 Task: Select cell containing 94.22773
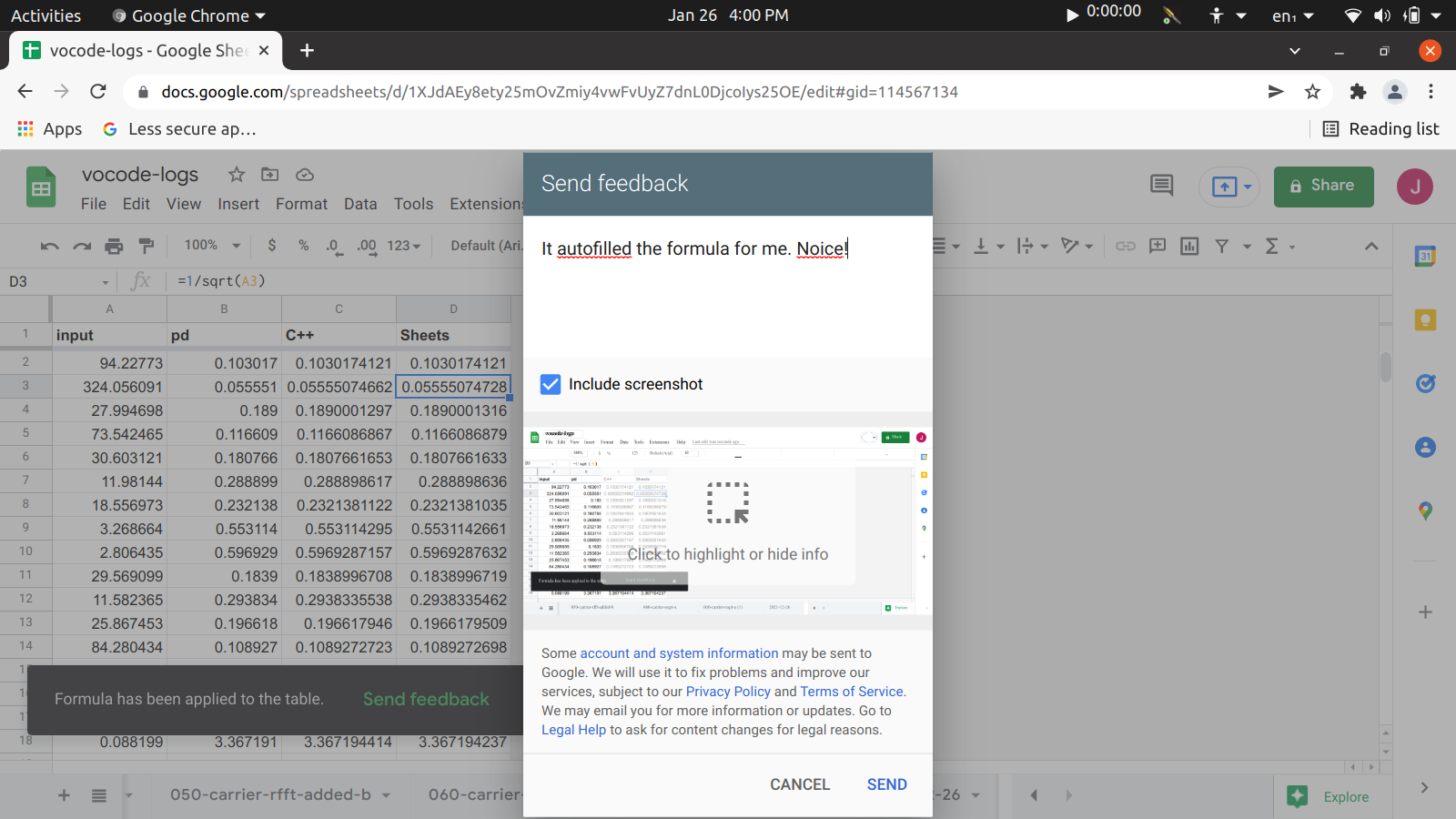pyautogui.click(x=109, y=363)
